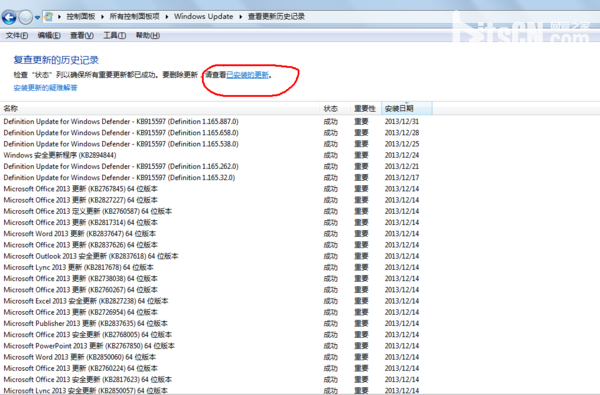Screen dimensions: 600x395
Task: Open the 安装更新的疑难解答 link
Action: tap(46, 88)
